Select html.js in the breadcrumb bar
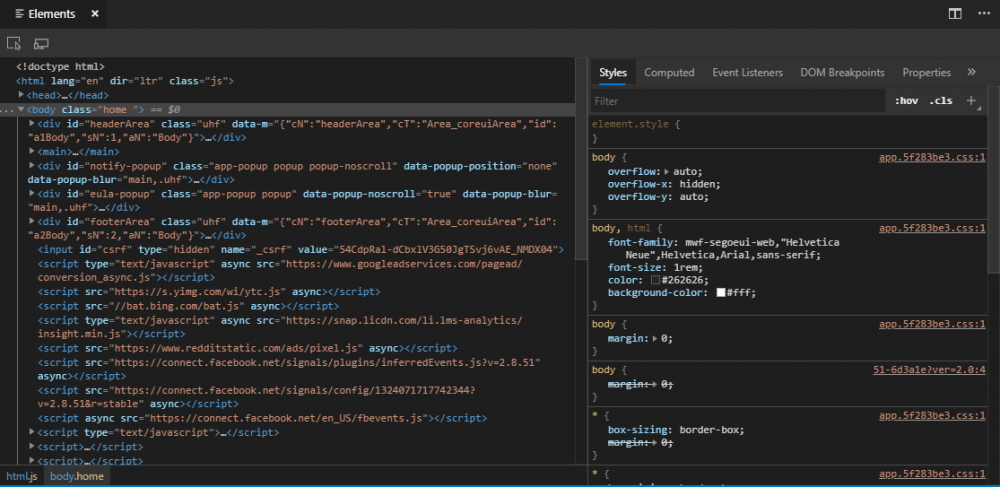The height and width of the screenshot is (487, 1000). tap(22, 476)
